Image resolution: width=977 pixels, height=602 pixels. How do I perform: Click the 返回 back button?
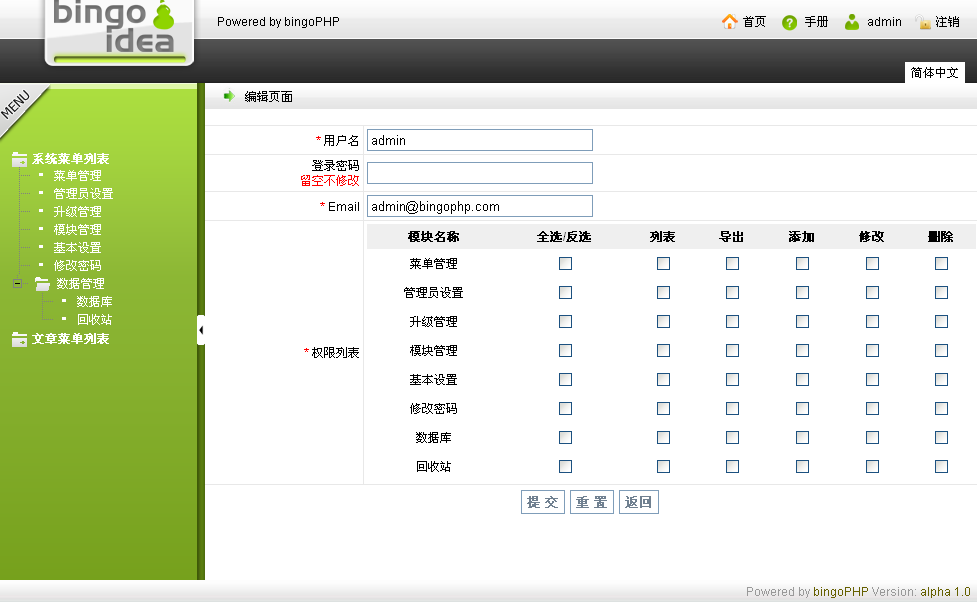[x=638, y=501]
